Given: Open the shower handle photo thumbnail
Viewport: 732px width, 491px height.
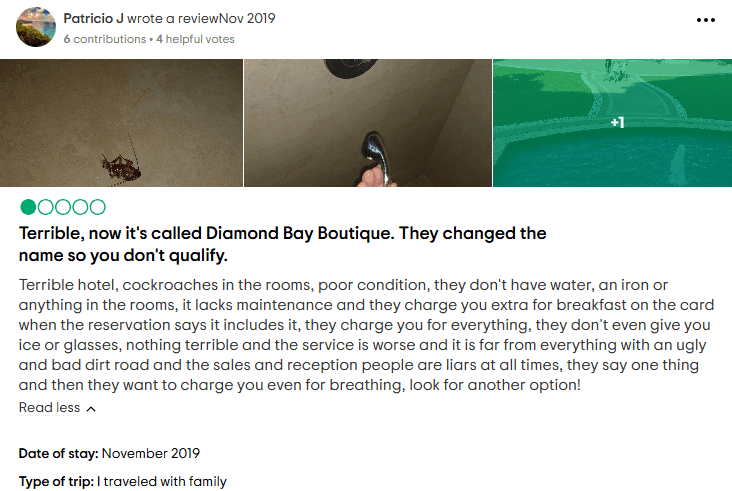Looking at the screenshot, I should pos(368,123).
